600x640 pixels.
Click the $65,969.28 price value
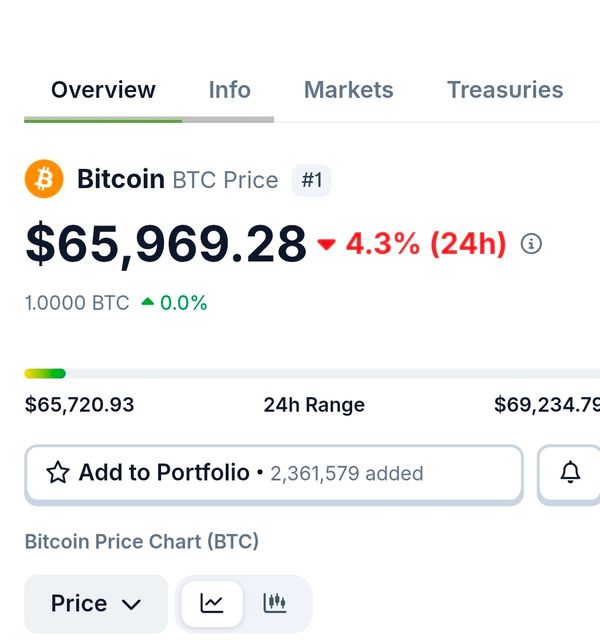click(x=166, y=244)
